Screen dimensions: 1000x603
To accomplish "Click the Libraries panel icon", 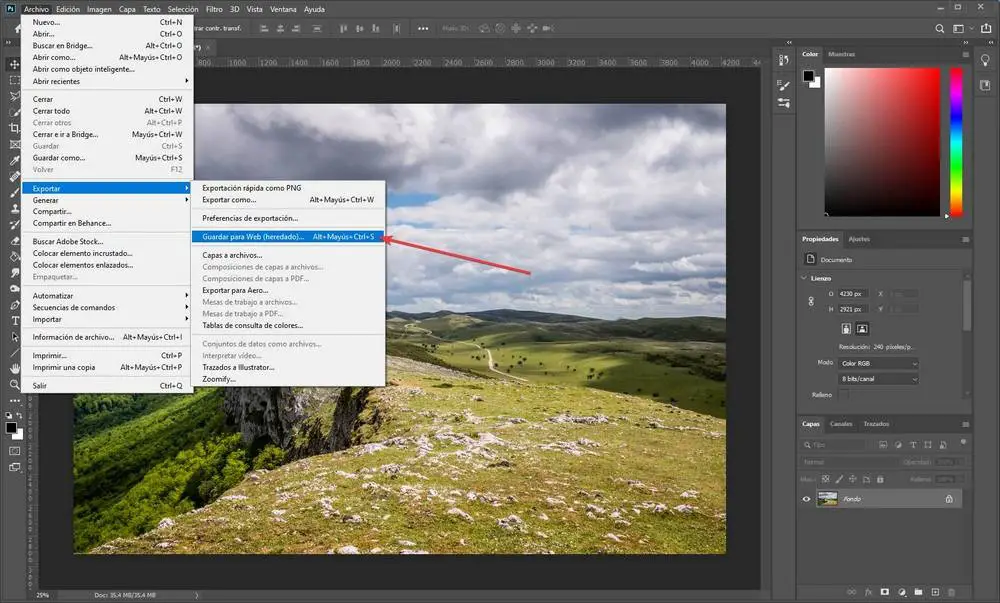I will coord(985,85).
